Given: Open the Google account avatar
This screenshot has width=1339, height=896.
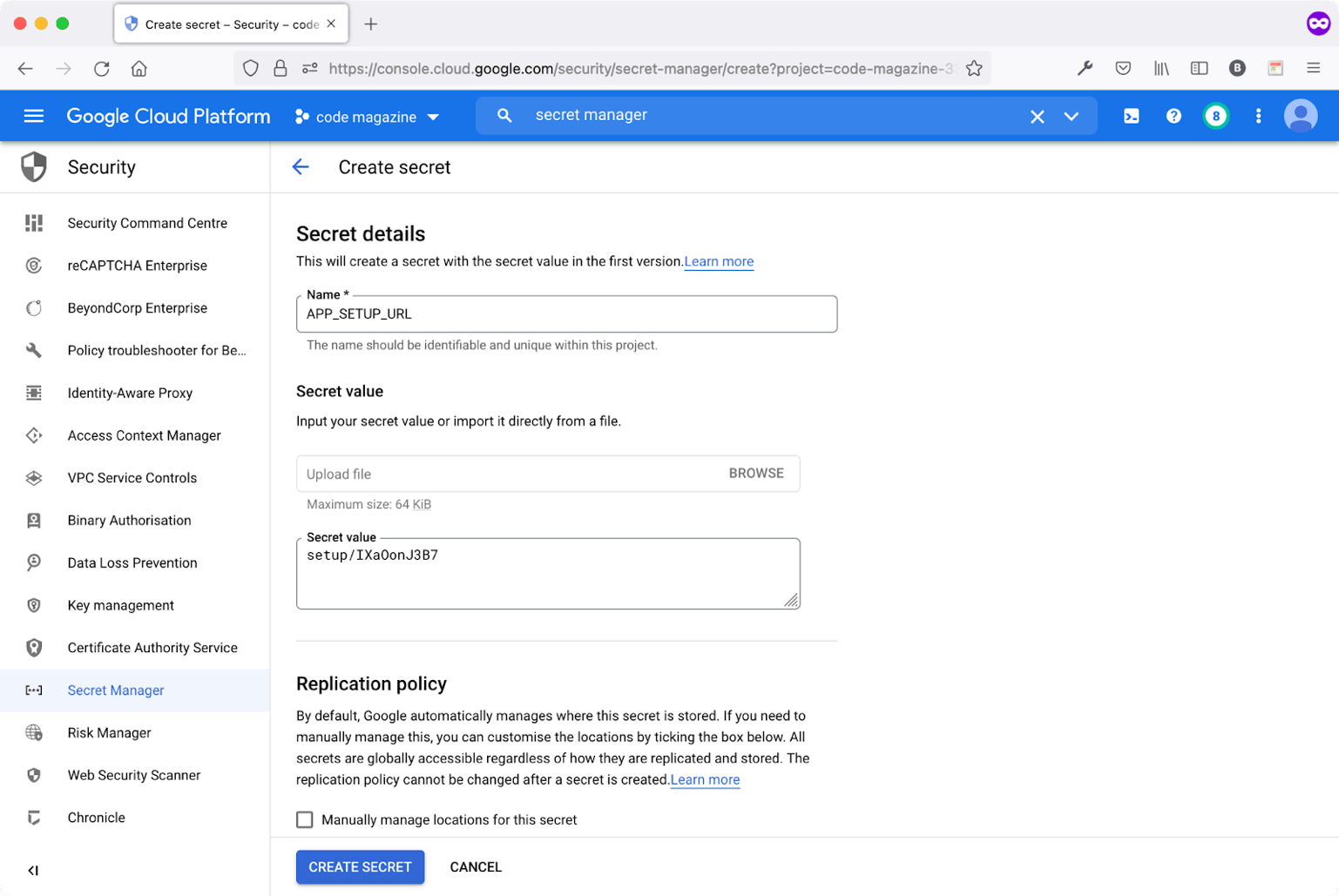Looking at the screenshot, I should click(1301, 115).
